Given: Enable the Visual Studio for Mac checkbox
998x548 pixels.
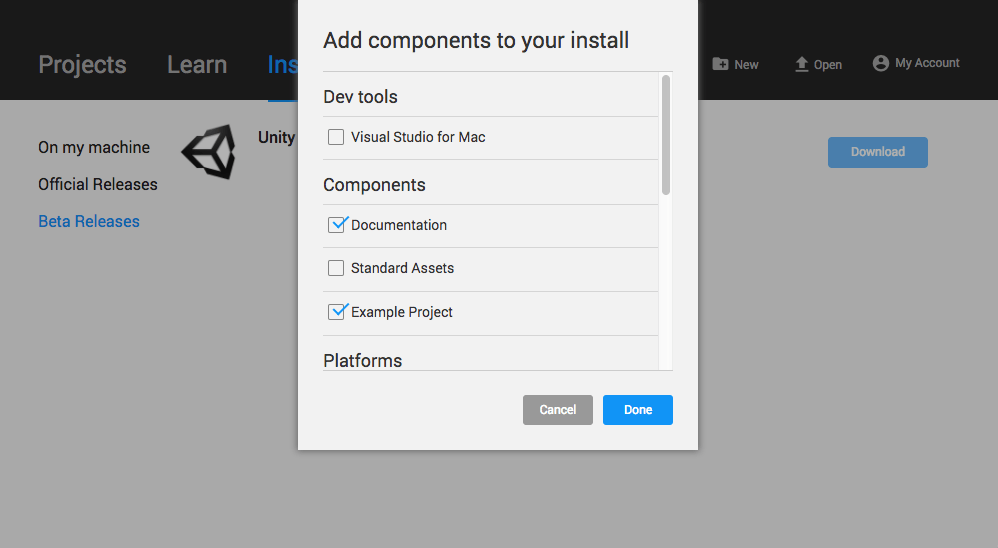Looking at the screenshot, I should [x=335, y=137].
